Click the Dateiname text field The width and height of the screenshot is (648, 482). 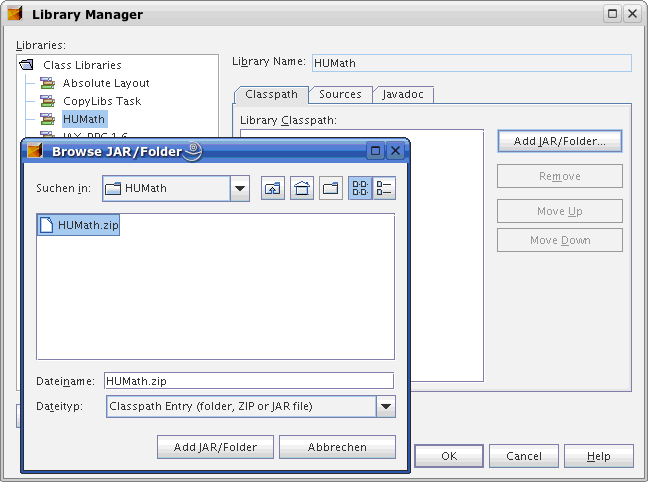point(248,381)
